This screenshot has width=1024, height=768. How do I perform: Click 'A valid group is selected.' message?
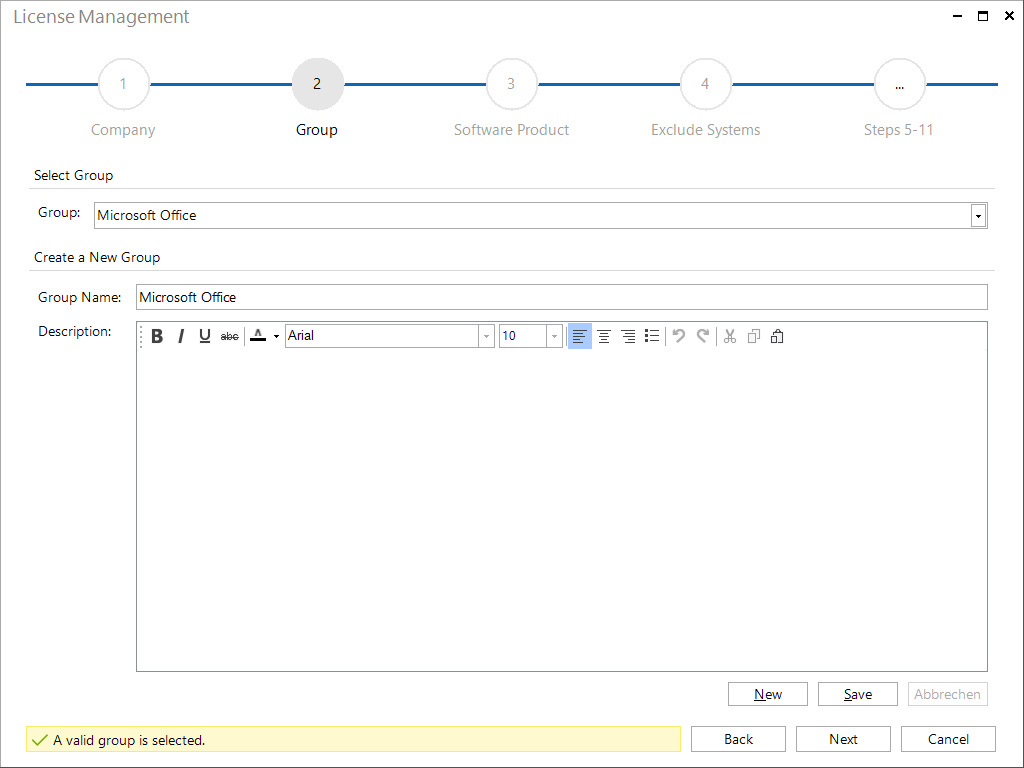[x=129, y=740]
